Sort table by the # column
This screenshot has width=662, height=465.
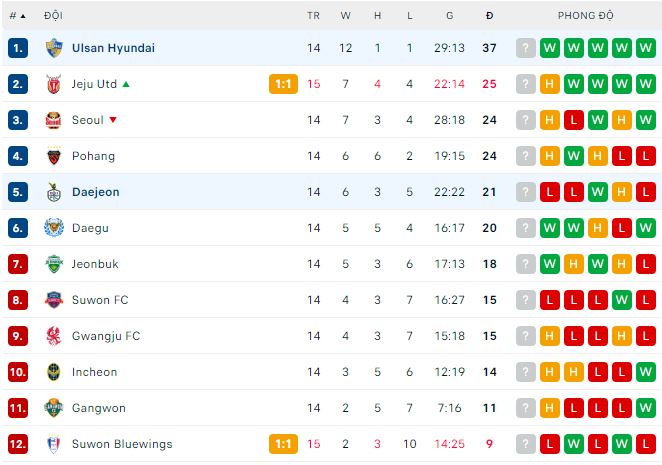coord(17,16)
